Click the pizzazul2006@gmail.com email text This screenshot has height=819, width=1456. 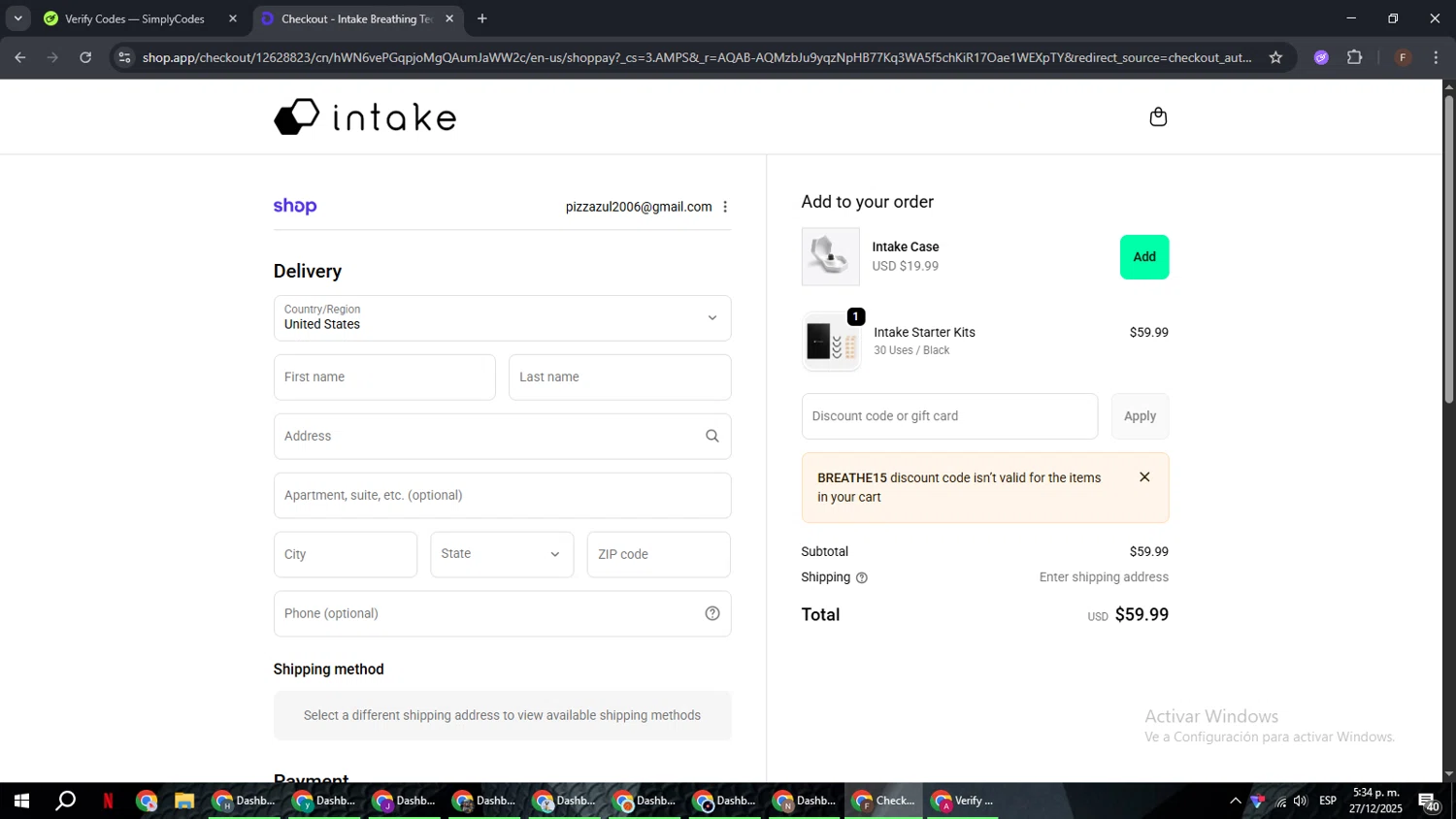pyautogui.click(x=639, y=207)
